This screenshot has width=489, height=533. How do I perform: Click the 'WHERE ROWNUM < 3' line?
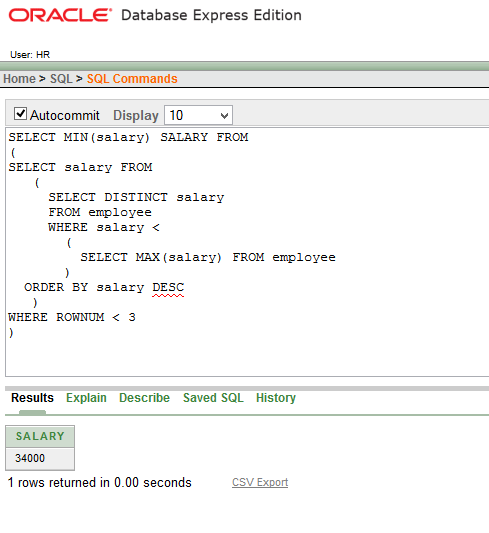[72, 317]
